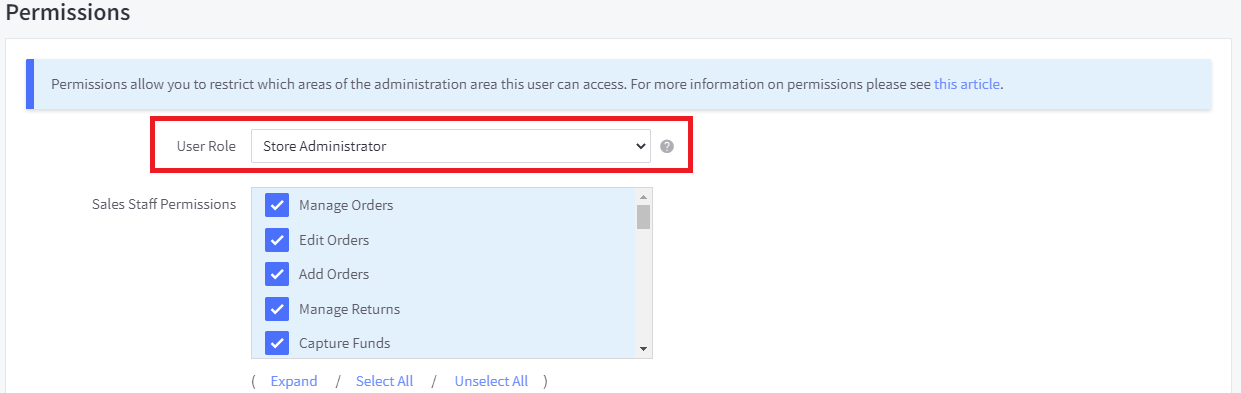Image resolution: width=1241 pixels, height=393 pixels.
Task: Uncheck the Manage Orders checkbox
Action: point(277,205)
